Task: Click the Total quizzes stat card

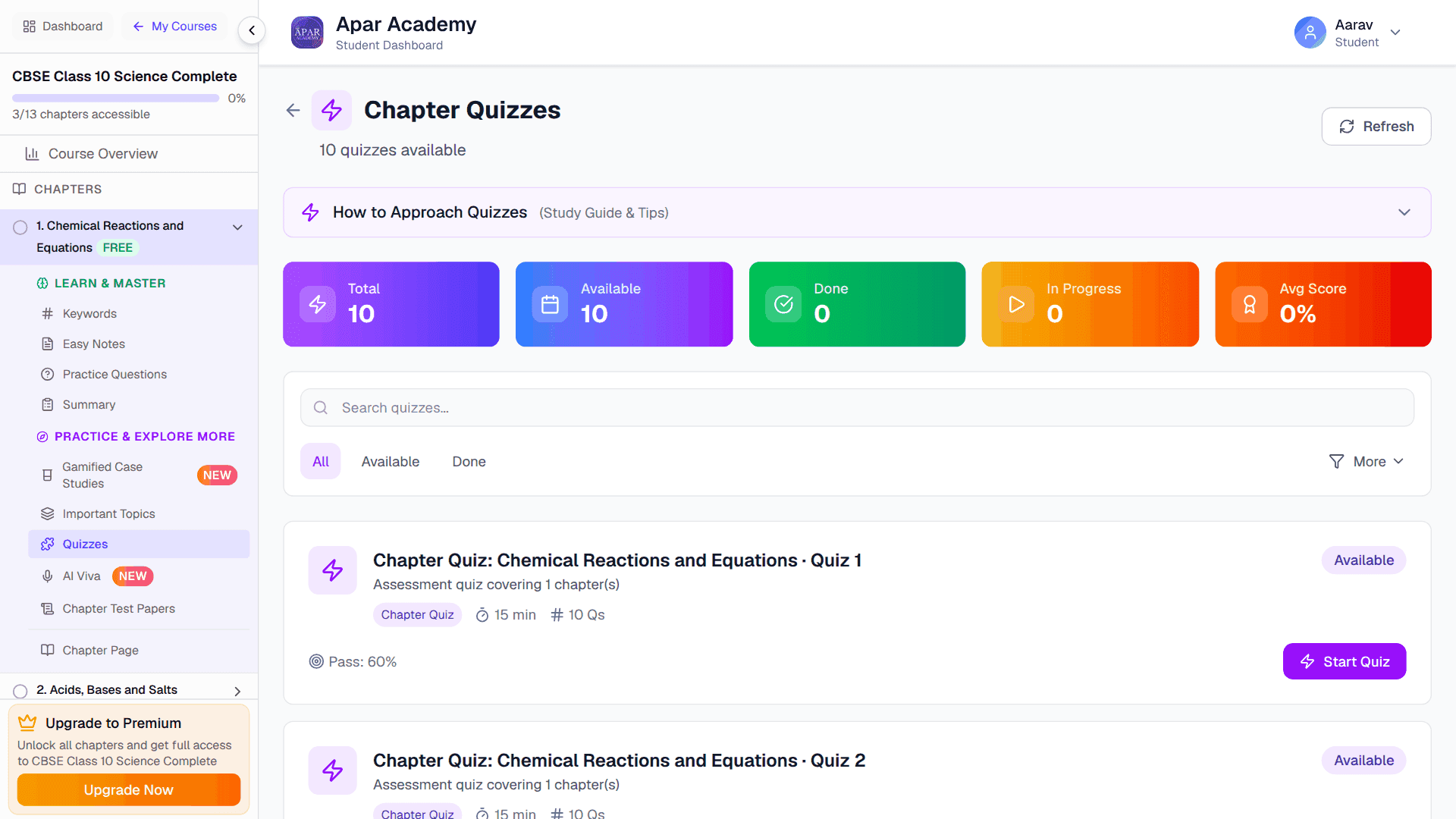Action: point(391,304)
